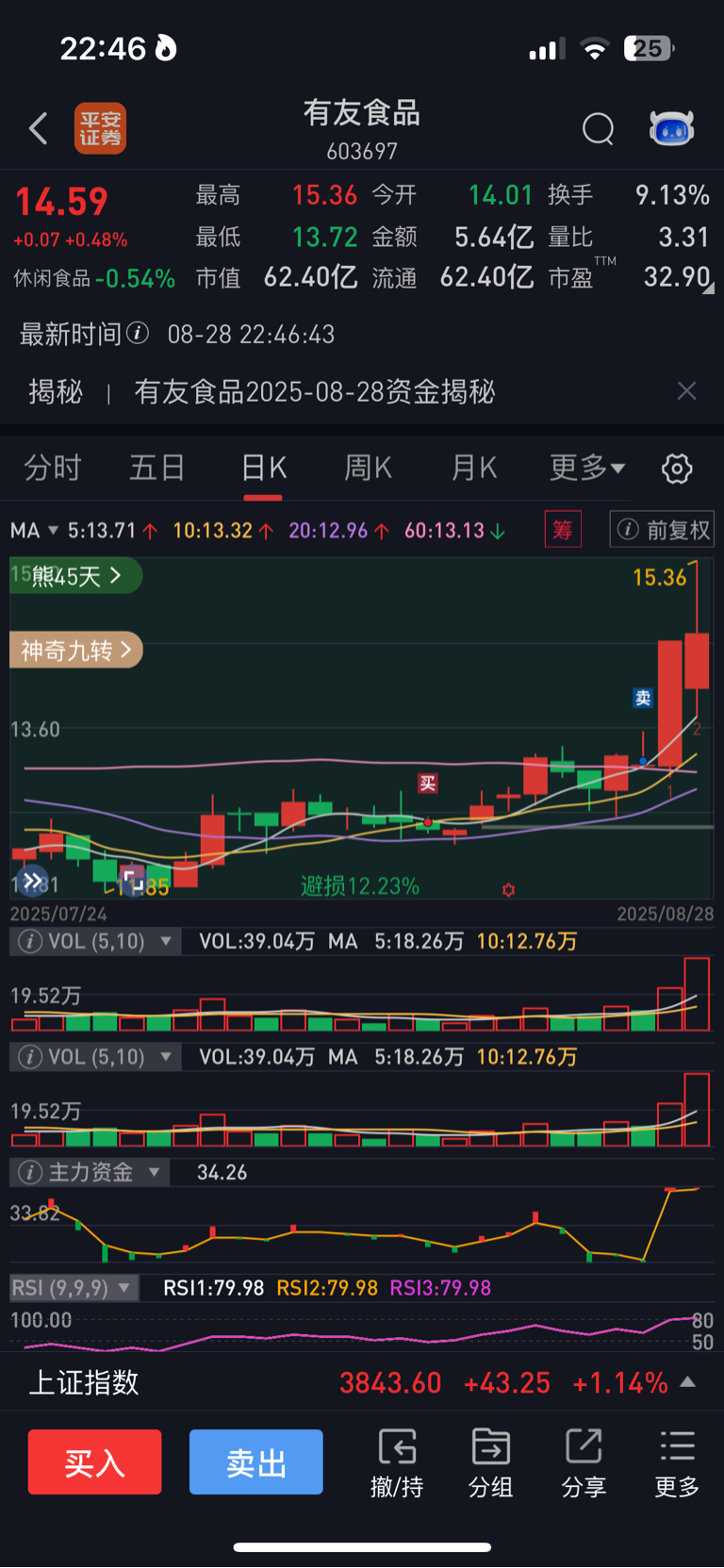
Task: Tap the info icon beside 主力资金
Action: [x=30, y=1172]
